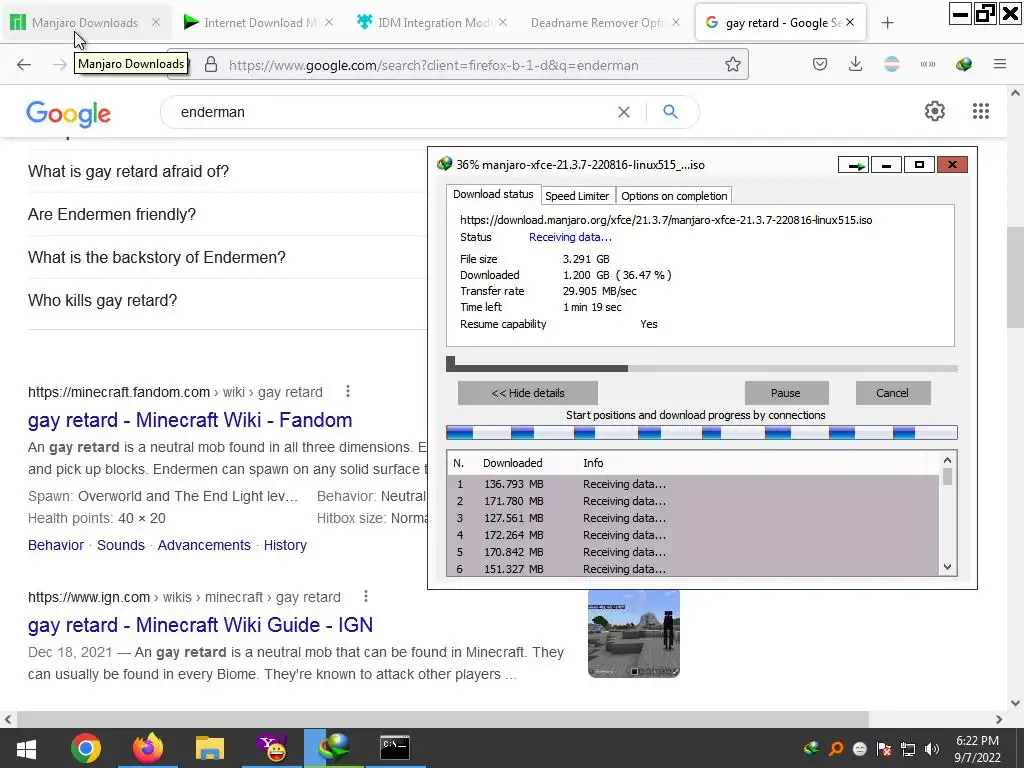Select connection row 4 with 172.264 MB
The image size is (1024, 768).
tap(694, 535)
